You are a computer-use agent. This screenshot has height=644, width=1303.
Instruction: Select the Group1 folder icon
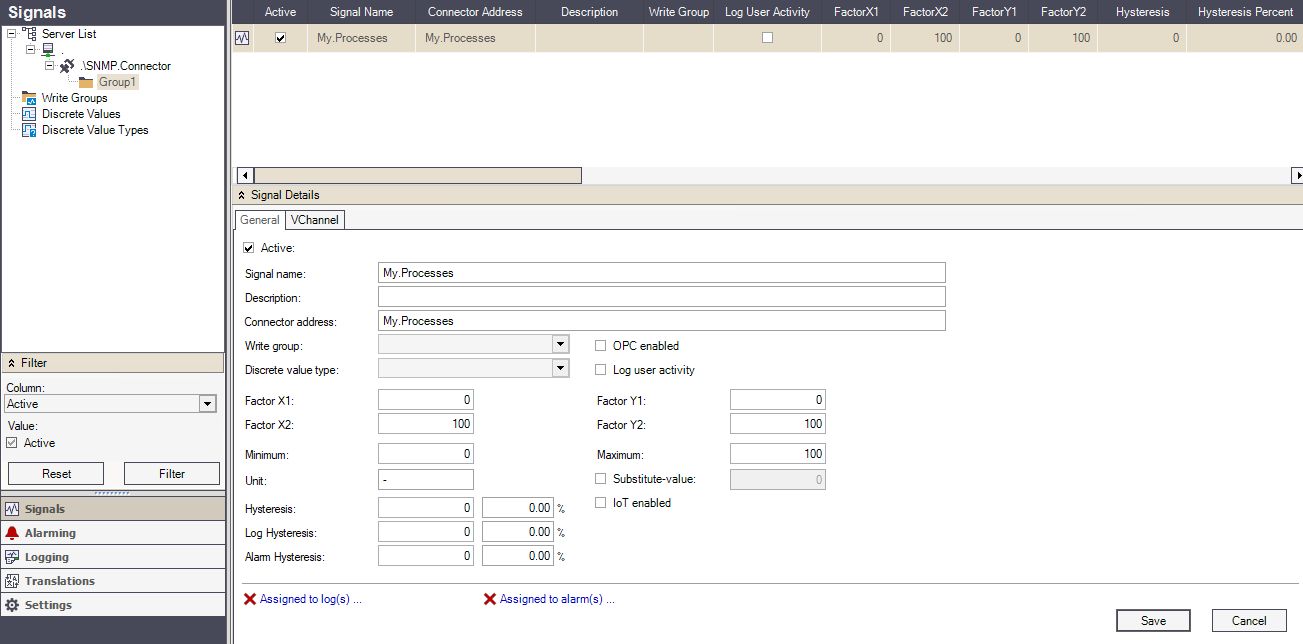coord(86,82)
